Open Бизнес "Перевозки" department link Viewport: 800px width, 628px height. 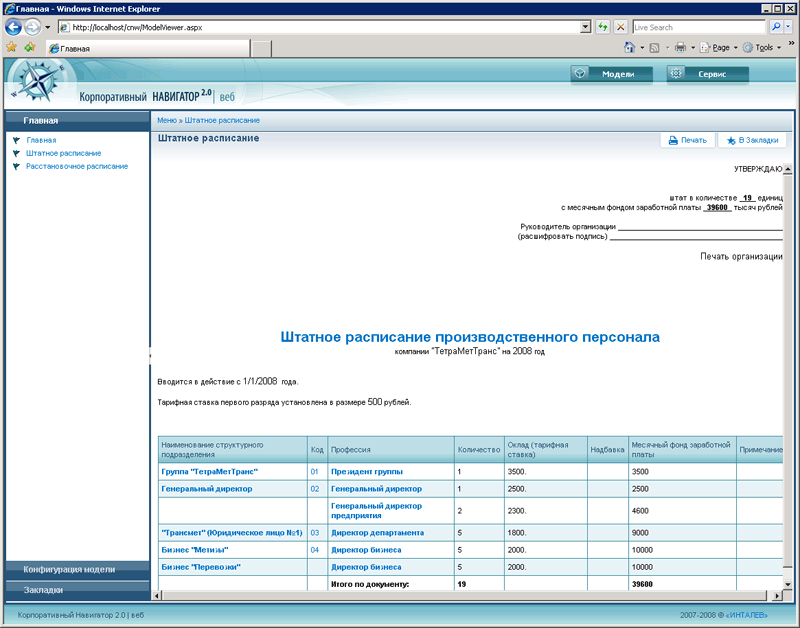(201, 567)
